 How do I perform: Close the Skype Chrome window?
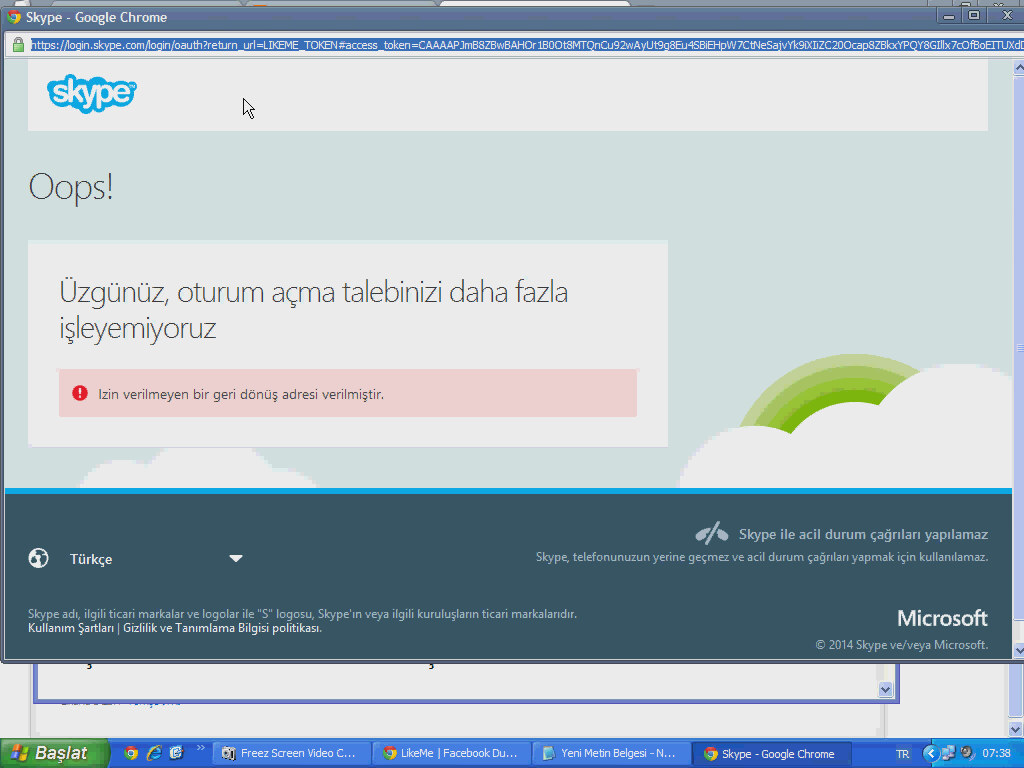[1007, 16]
